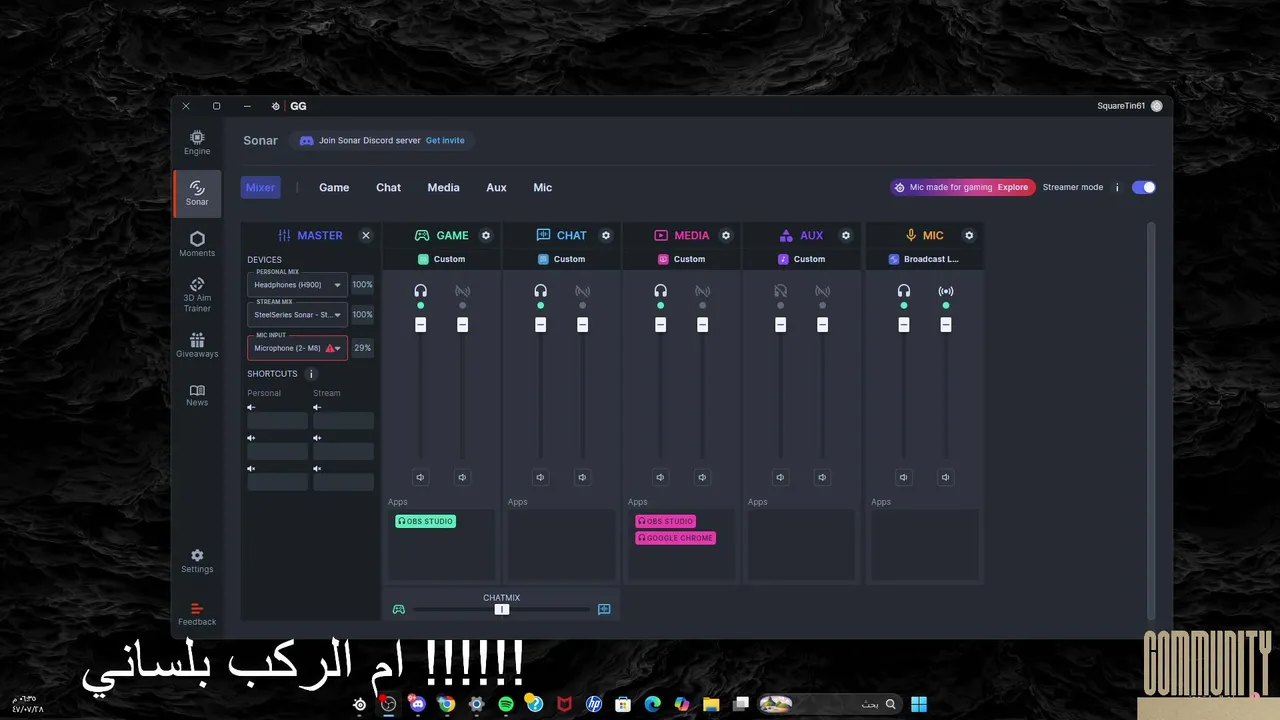
Task: Open the Giveaways section in the sidebar
Action: pyautogui.click(x=197, y=345)
